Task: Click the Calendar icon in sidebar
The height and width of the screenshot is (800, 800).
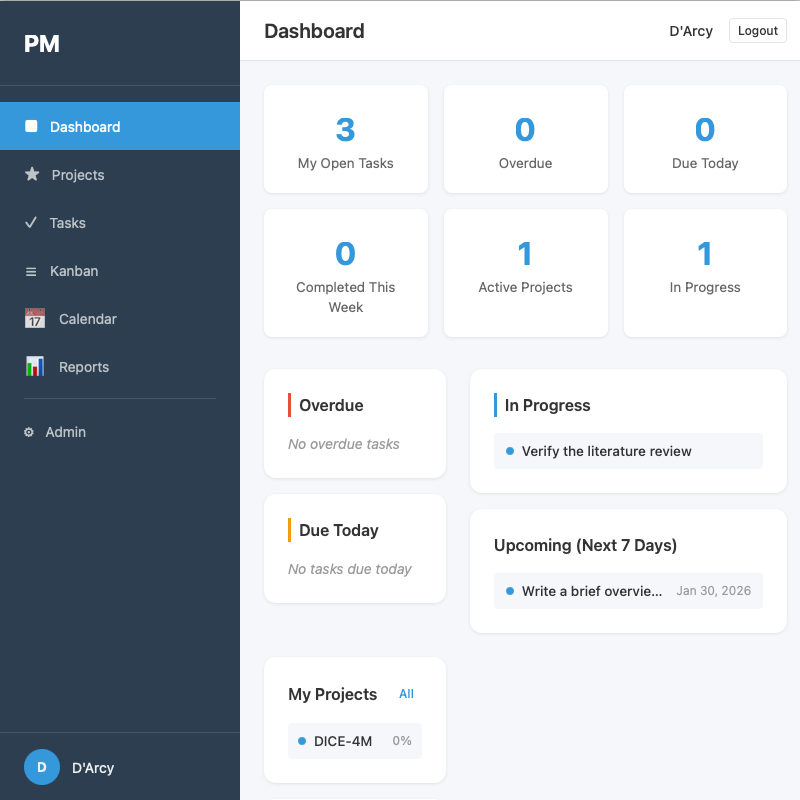Action: (x=35, y=319)
